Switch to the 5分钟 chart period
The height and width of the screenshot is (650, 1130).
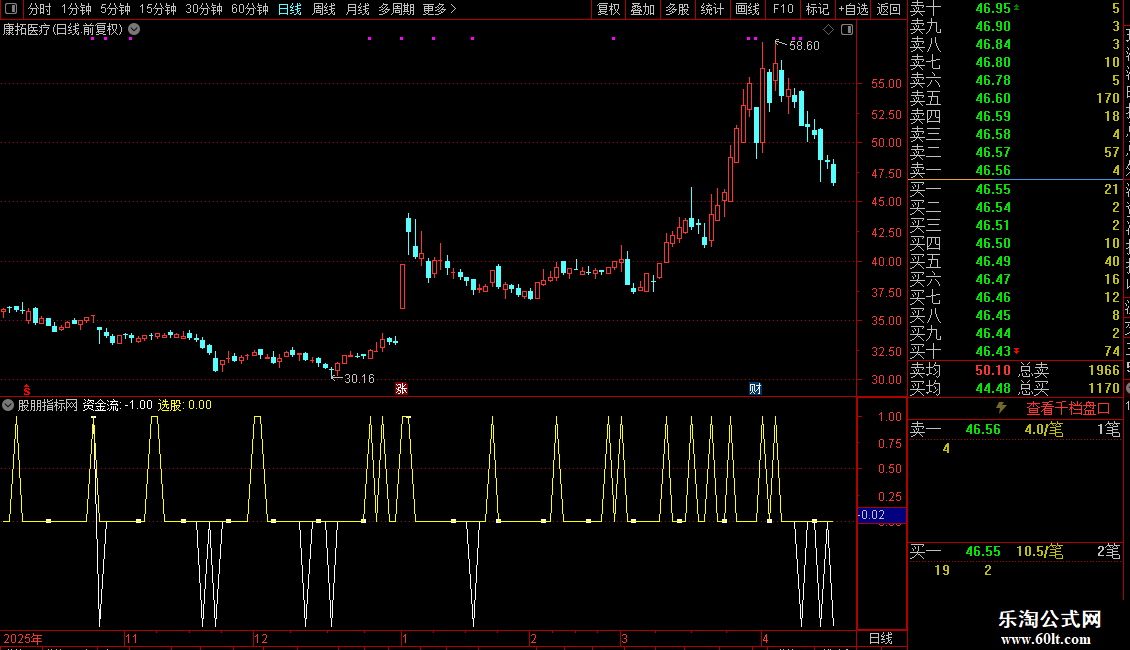click(x=115, y=9)
